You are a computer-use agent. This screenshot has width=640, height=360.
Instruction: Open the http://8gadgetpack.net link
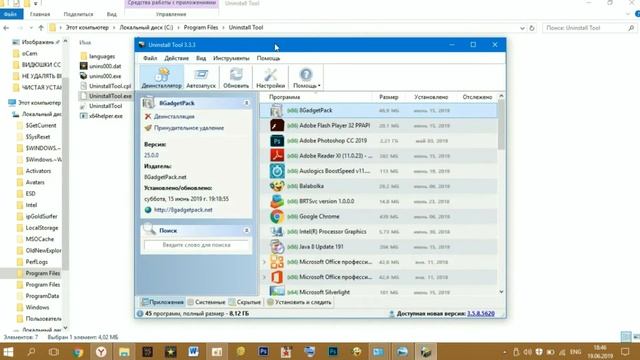(183, 210)
